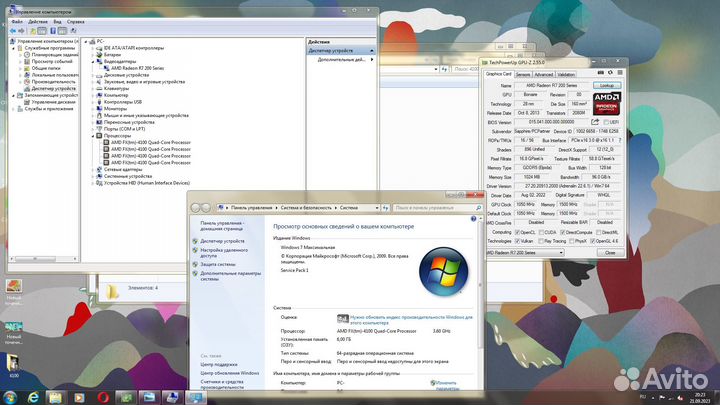This screenshot has width=720, height=405.
Task: Toggle CUDA checkbox in GPU-Z
Action: point(541,232)
